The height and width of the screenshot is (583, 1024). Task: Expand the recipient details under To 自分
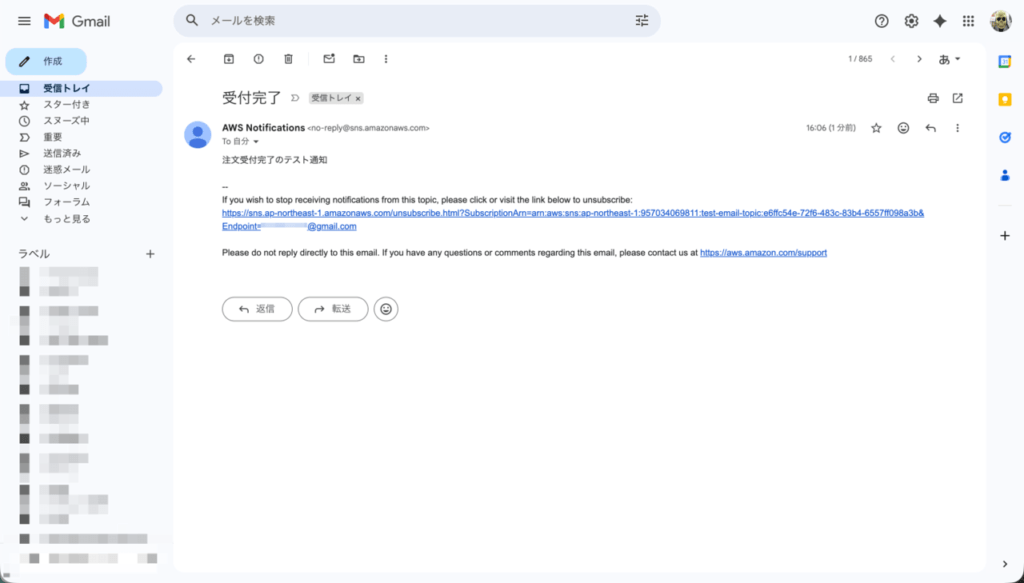257,140
